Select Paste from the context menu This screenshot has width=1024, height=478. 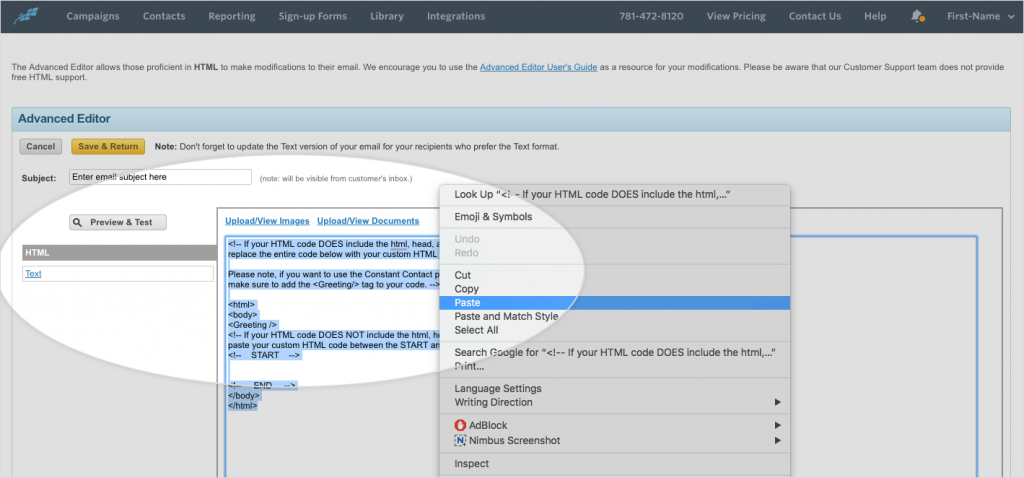(615, 302)
